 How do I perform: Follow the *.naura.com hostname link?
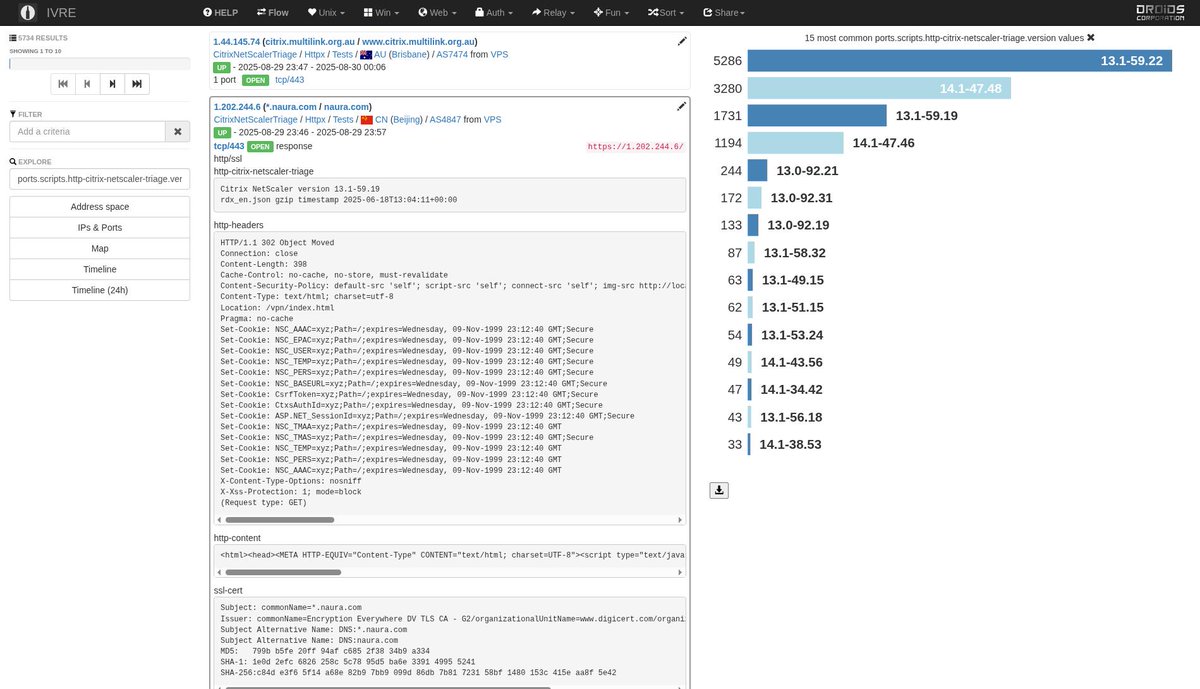[x=292, y=107]
